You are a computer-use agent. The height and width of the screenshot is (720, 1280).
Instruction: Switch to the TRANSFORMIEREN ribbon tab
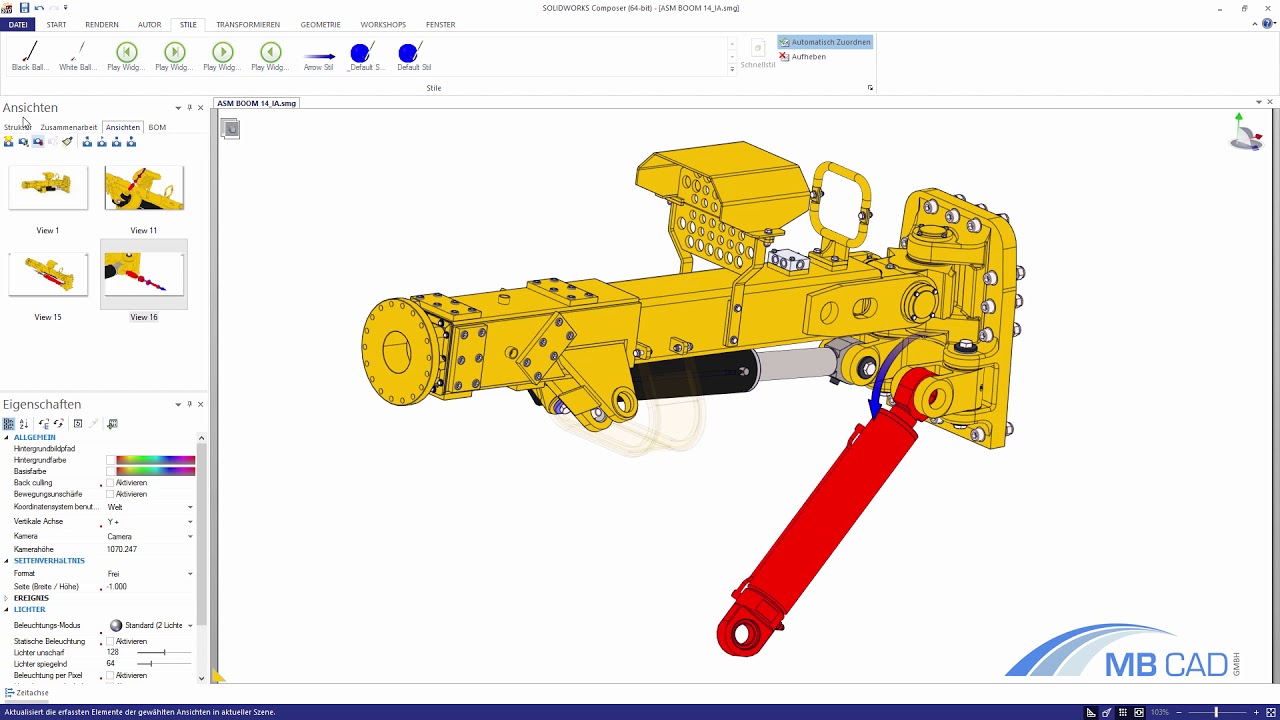pos(248,24)
